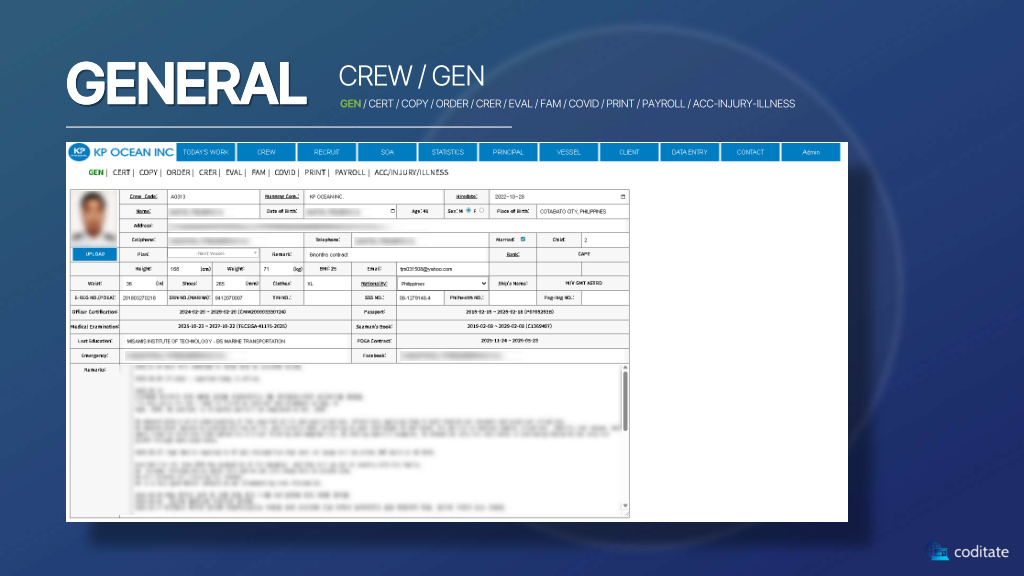
Task: Open the Nationality Philippines dropdown
Action: click(442, 283)
